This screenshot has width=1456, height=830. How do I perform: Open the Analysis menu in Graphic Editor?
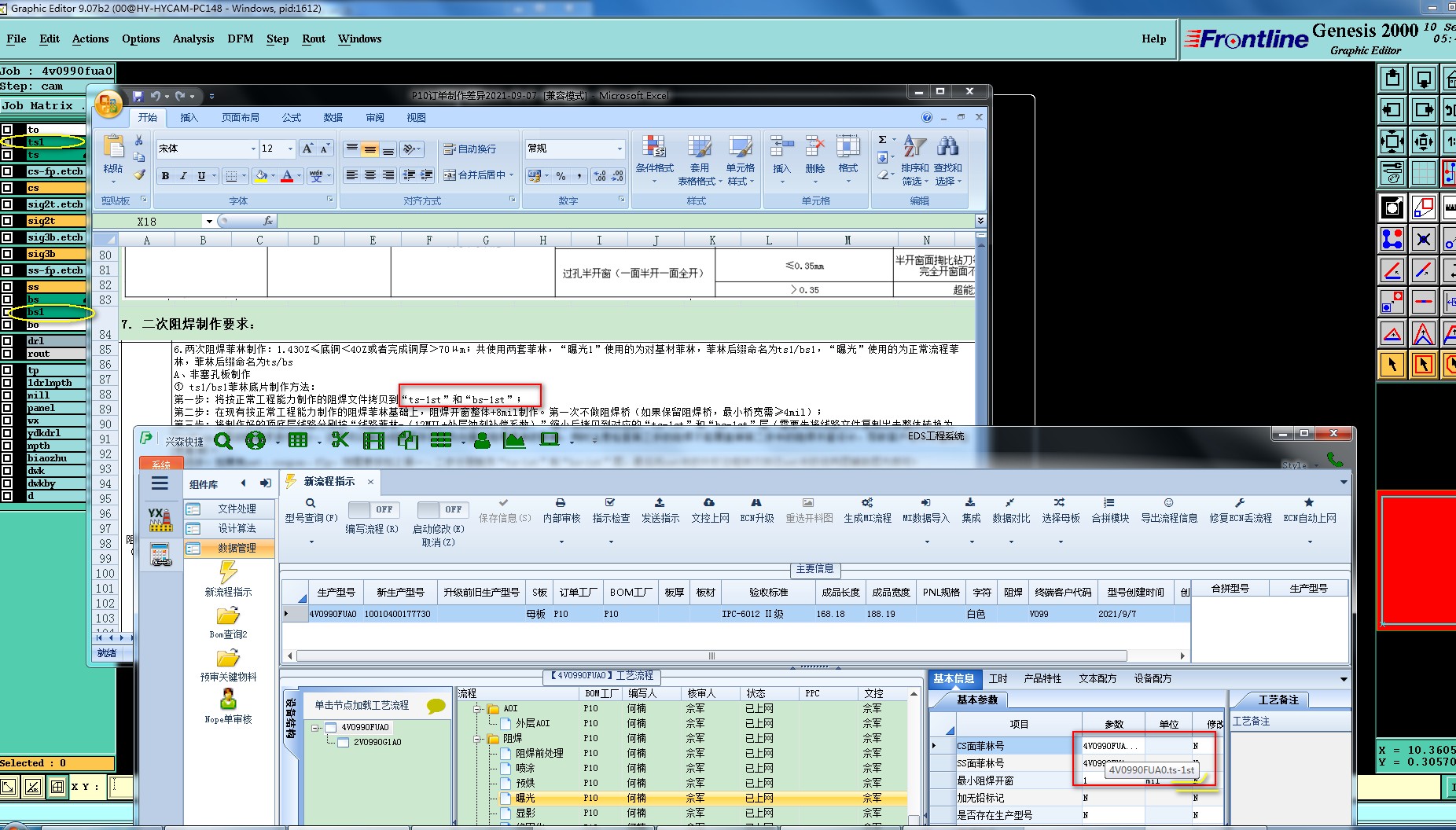[193, 39]
